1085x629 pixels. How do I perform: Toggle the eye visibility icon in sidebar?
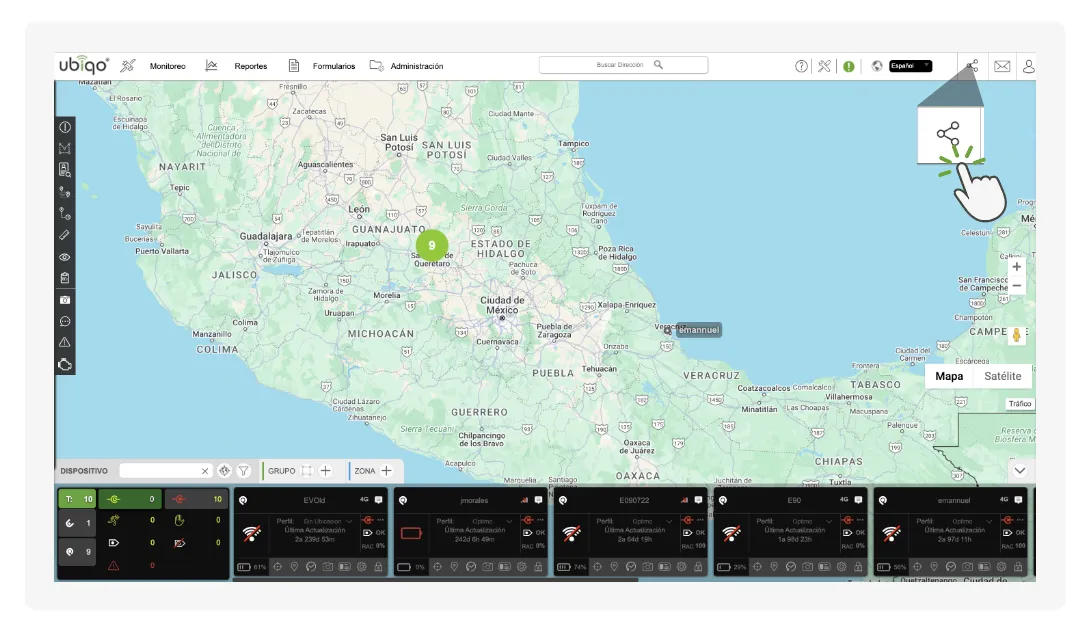pyautogui.click(x=65, y=257)
